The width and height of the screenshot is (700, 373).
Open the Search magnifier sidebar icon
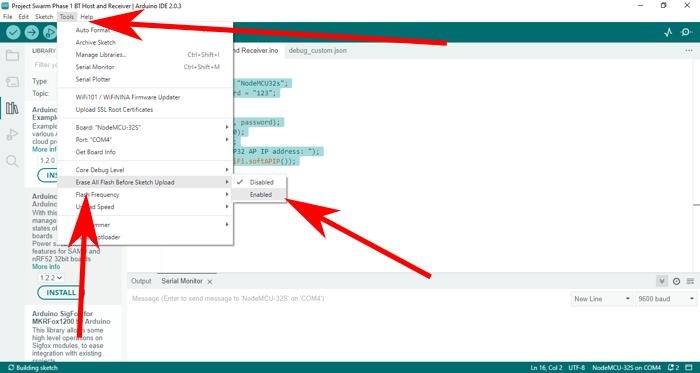point(12,161)
